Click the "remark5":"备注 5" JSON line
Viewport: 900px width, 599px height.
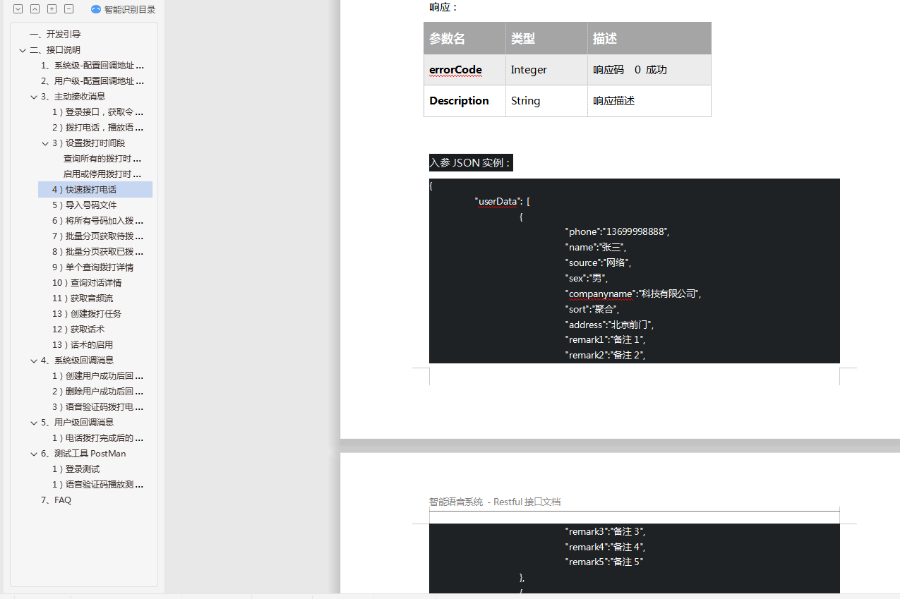click(604, 562)
